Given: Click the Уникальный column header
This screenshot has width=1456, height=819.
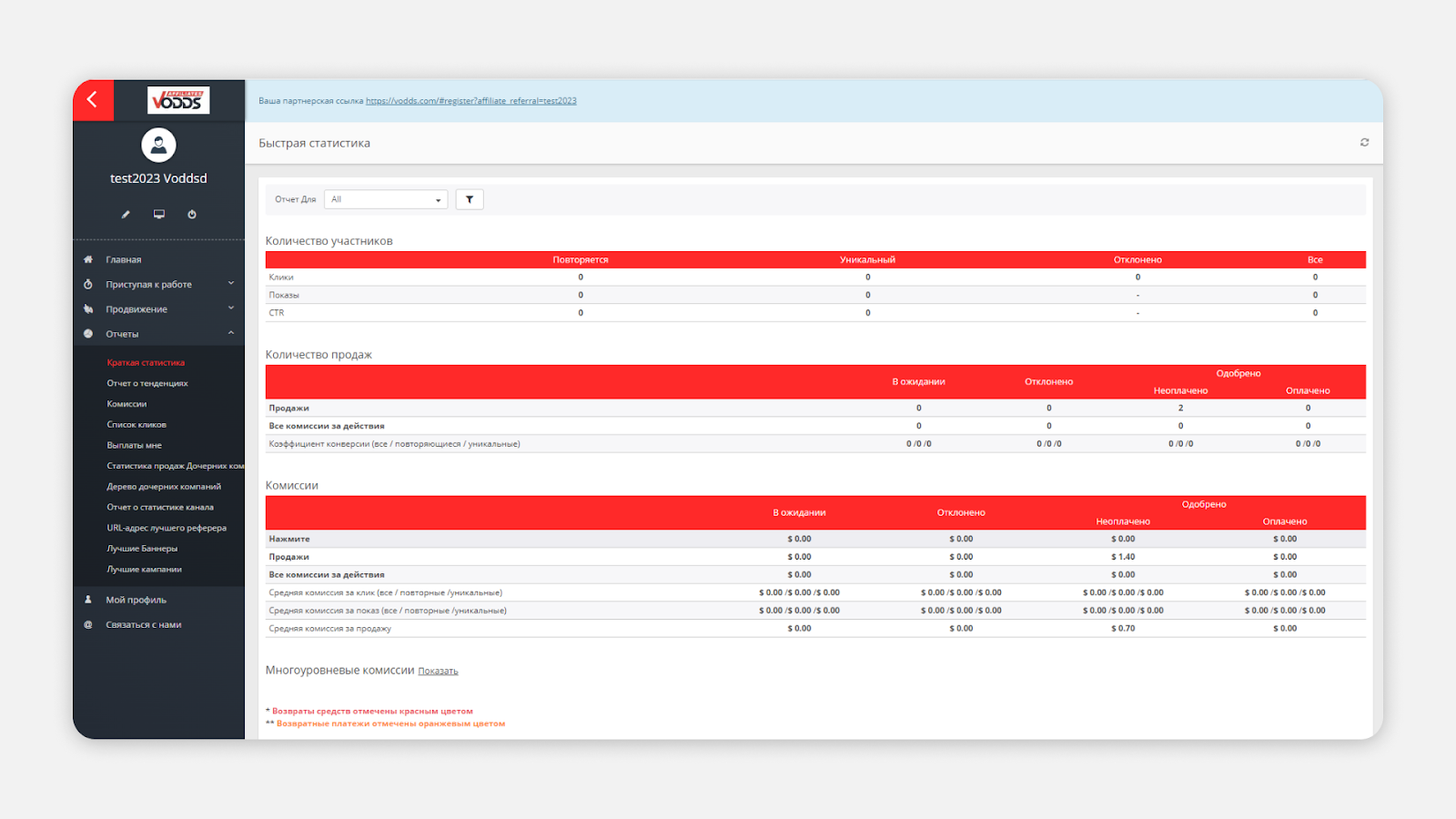Looking at the screenshot, I should pos(867,260).
